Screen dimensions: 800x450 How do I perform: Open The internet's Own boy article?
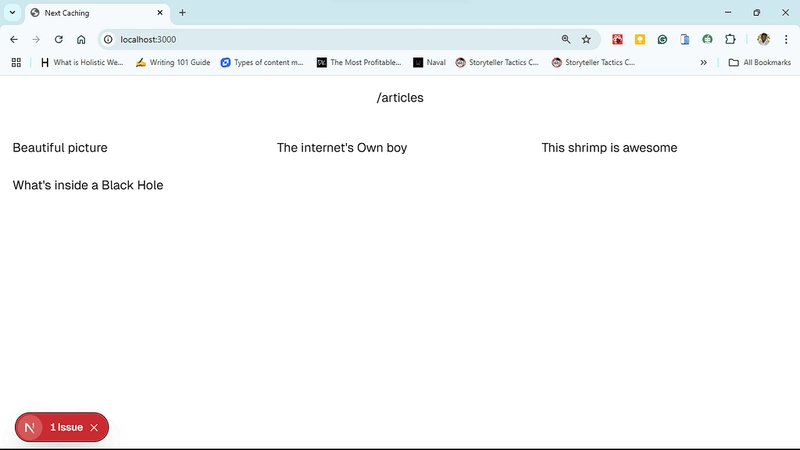[342, 147]
